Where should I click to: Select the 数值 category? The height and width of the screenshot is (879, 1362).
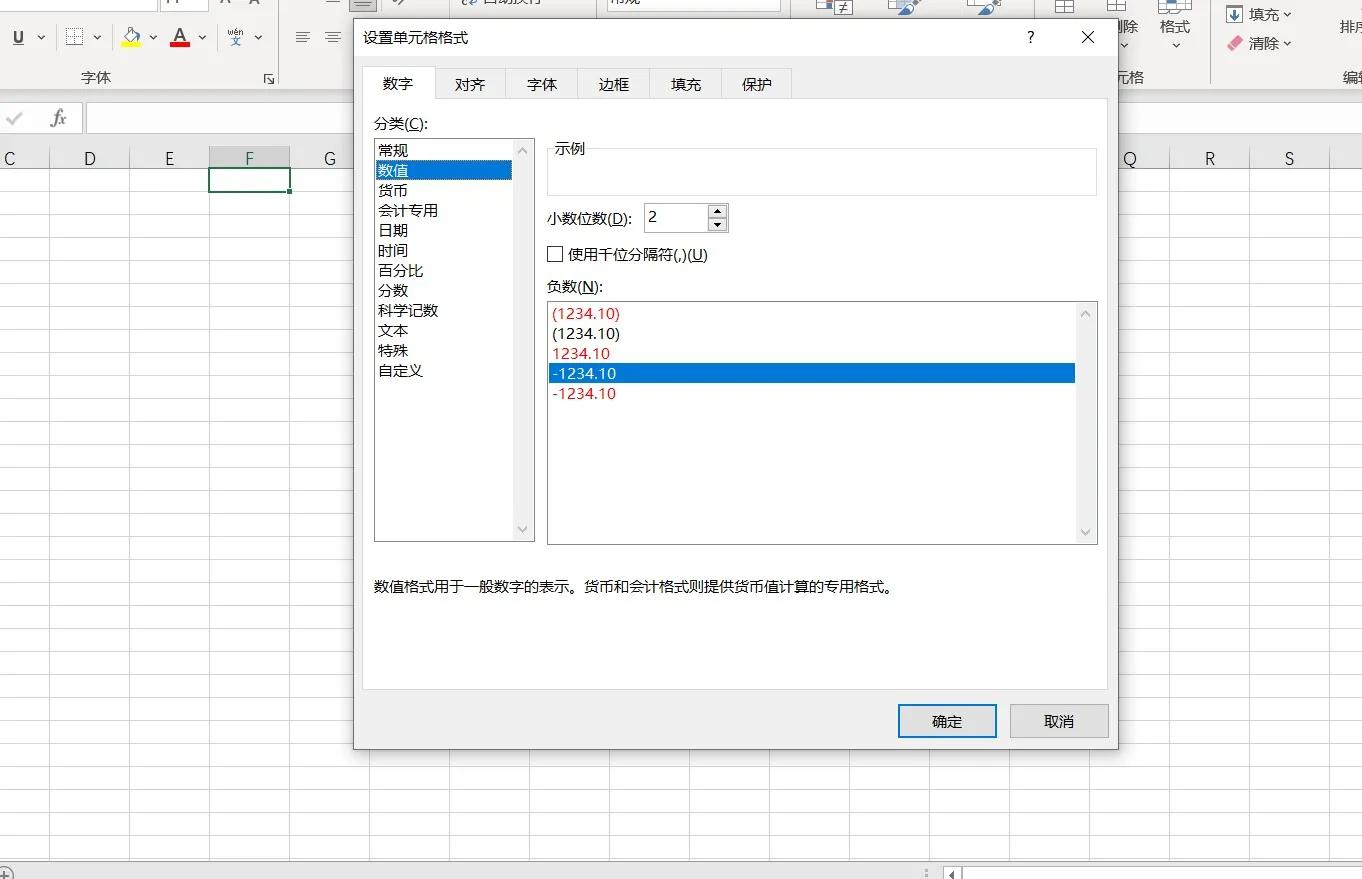[444, 171]
